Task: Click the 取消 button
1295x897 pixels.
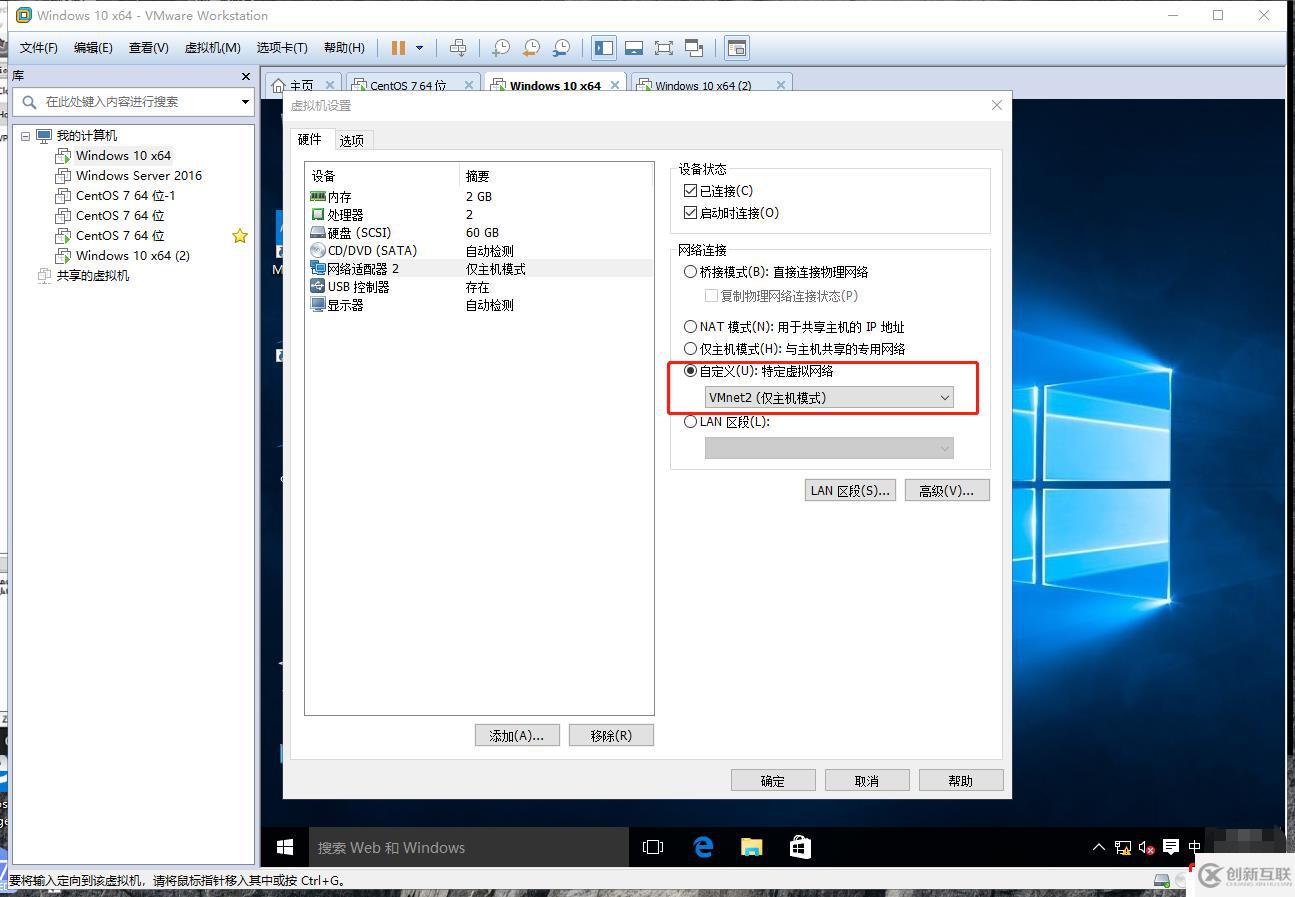Action: coord(867,780)
